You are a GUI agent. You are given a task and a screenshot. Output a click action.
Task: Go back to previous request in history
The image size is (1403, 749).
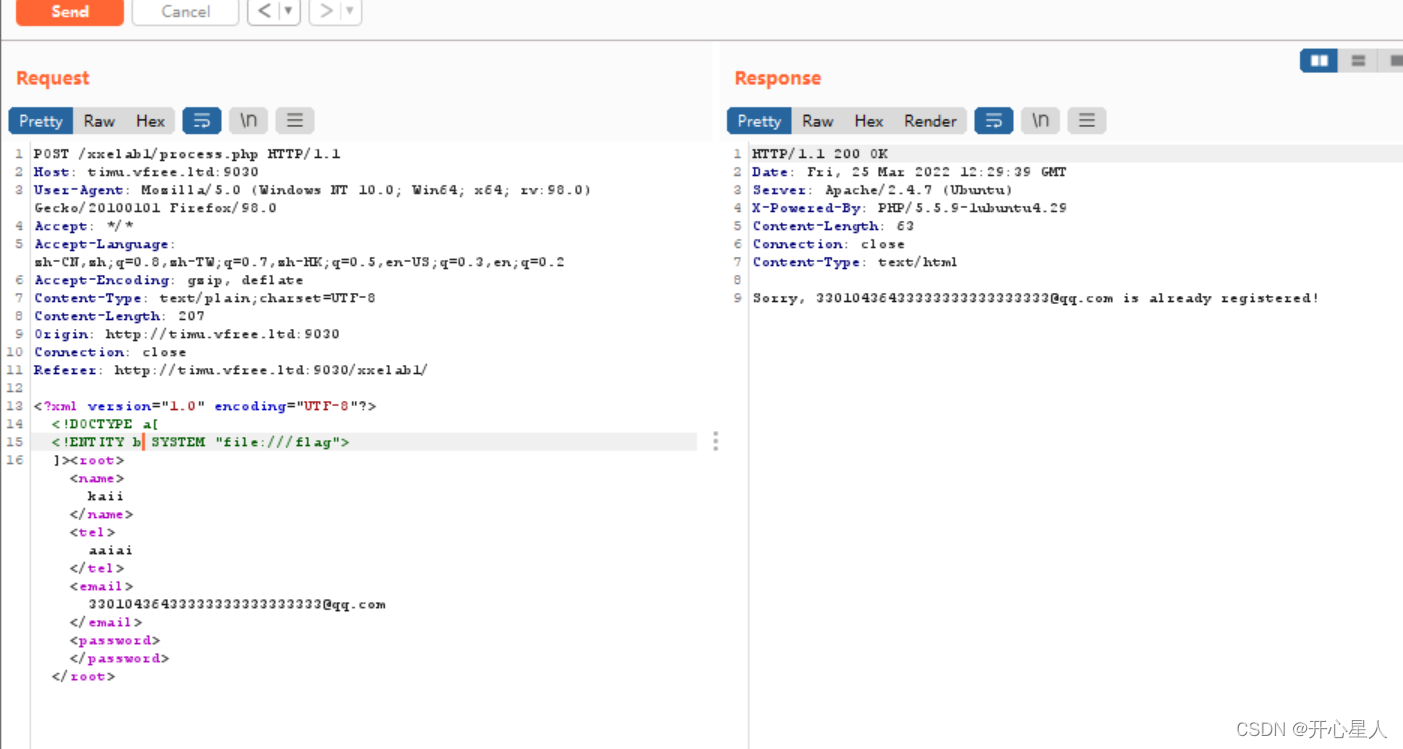click(x=264, y=12)
